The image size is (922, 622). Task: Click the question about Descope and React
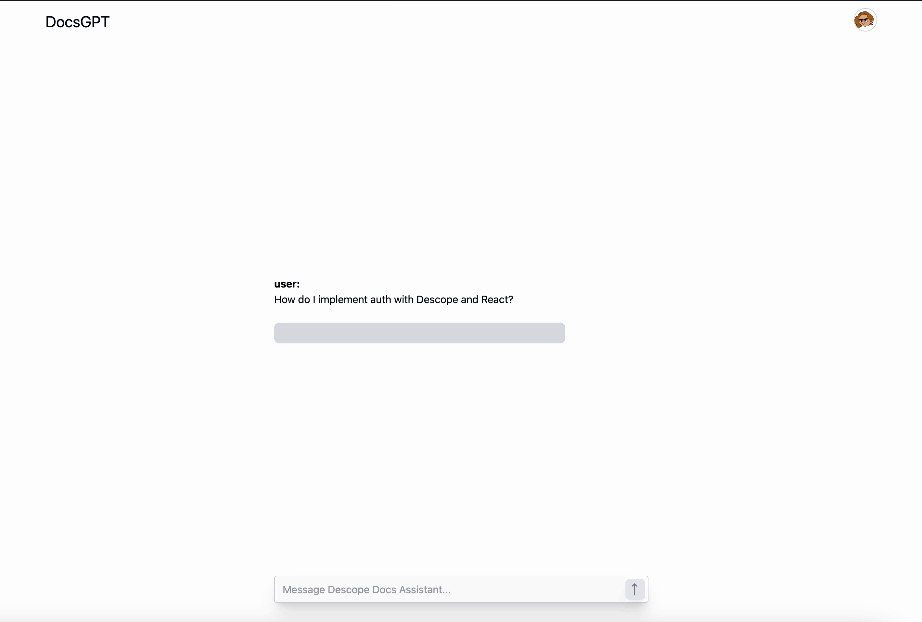pyautogui.click(x=393, y=300)
